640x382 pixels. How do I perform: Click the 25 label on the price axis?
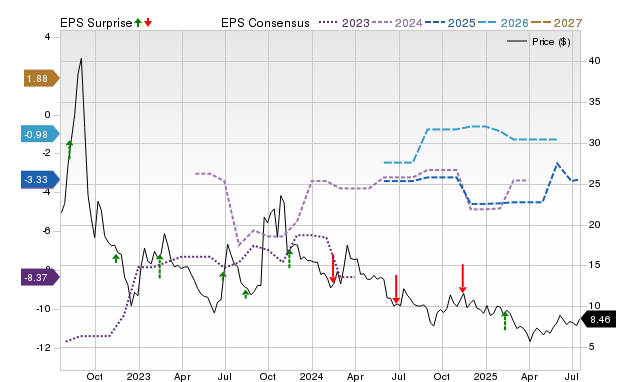594,184
